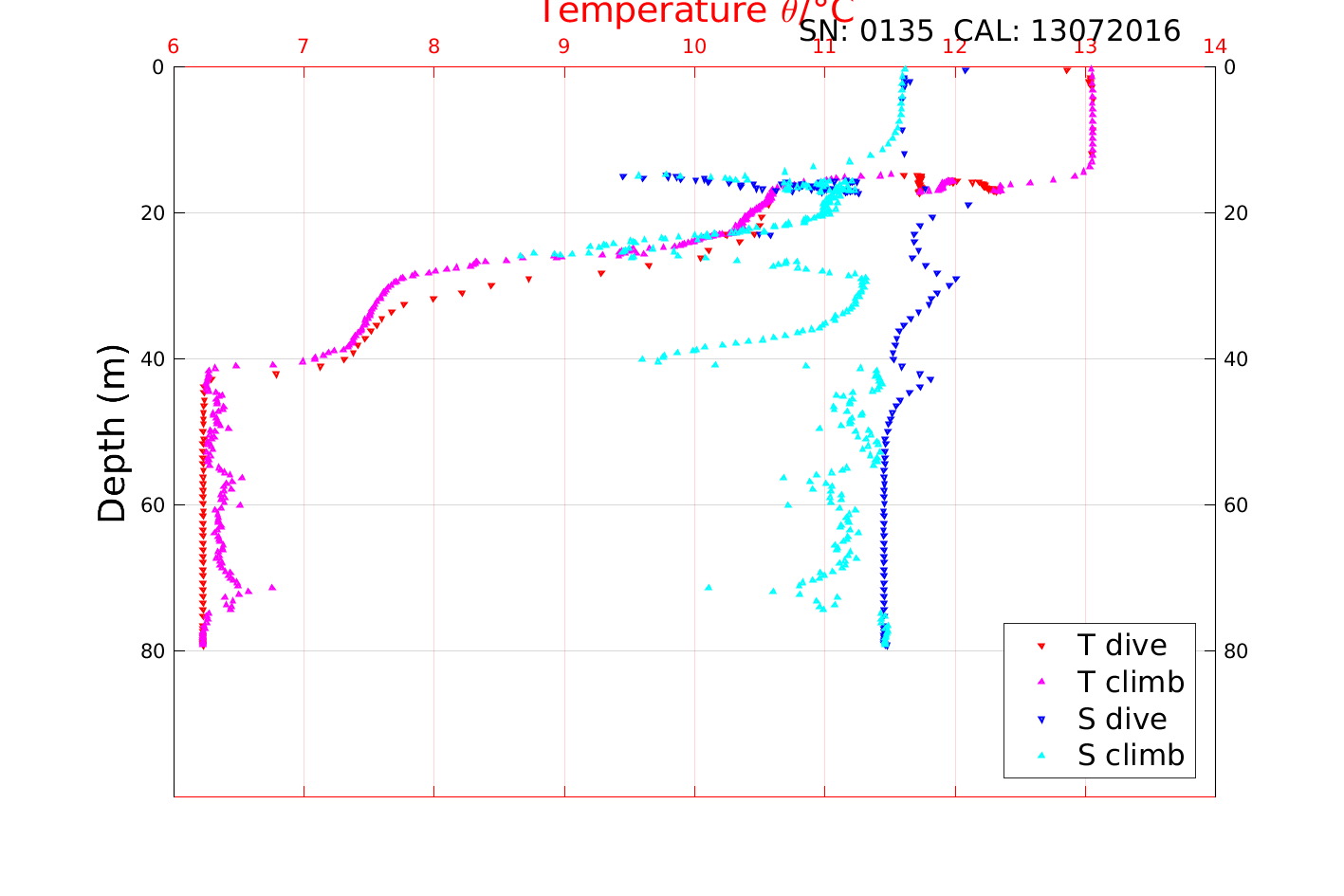
Task: Click the blue S dive legend marker
Action: (1040, 720)
